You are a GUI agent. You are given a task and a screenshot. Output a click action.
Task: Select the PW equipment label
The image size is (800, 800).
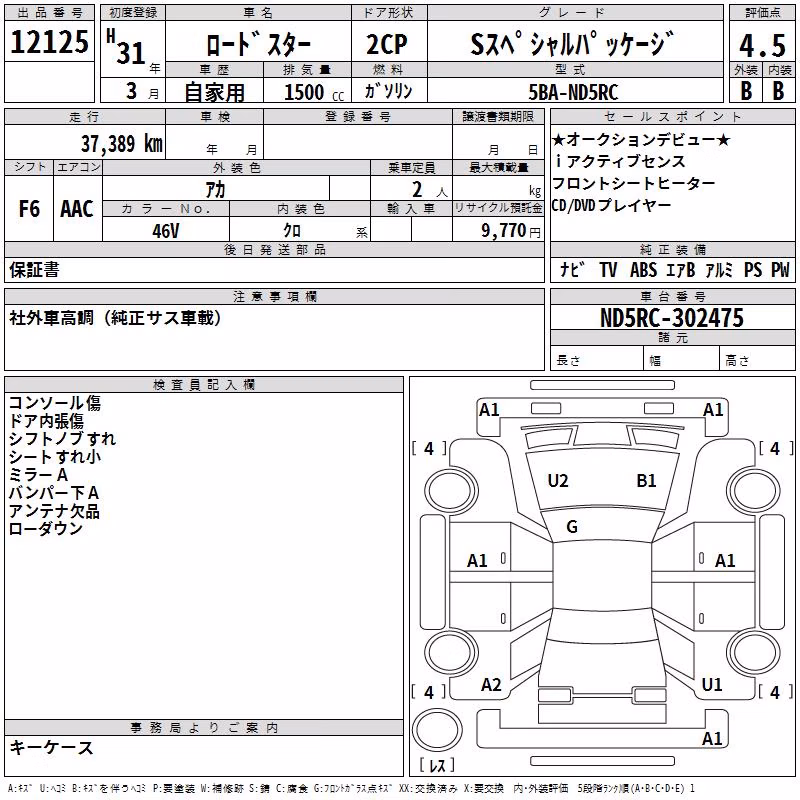pos(780,269)
